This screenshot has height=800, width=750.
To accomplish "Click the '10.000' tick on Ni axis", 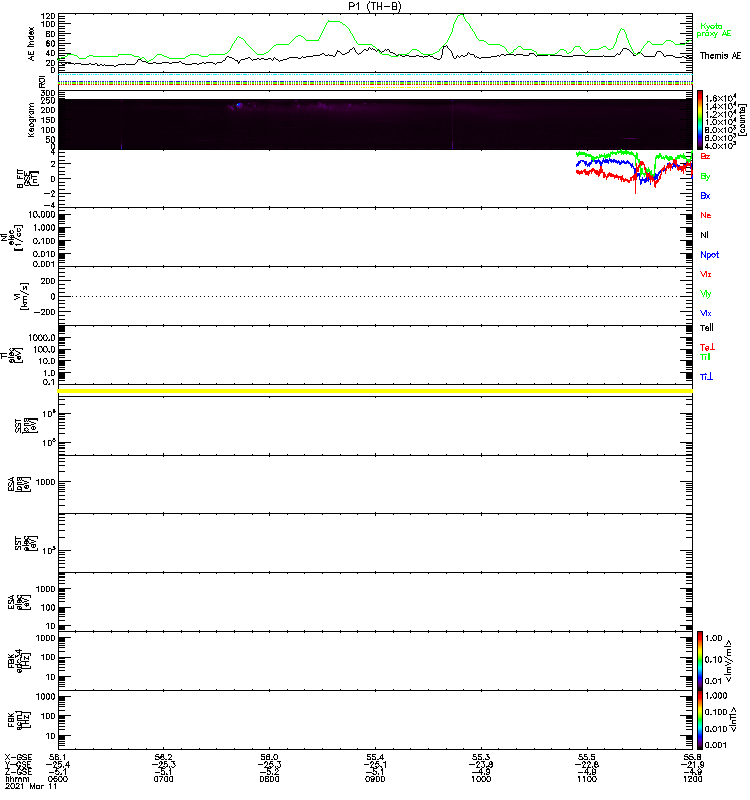I will (42, 215).
